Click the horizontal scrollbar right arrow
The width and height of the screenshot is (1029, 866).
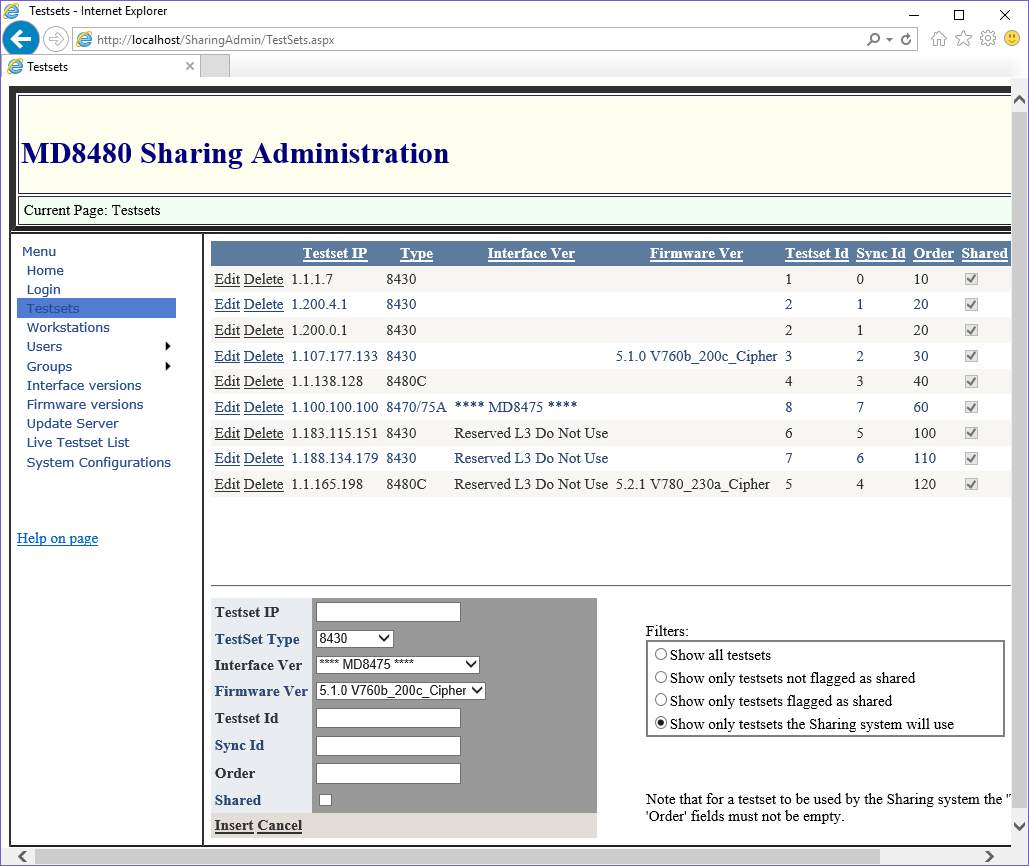[989, 856]
